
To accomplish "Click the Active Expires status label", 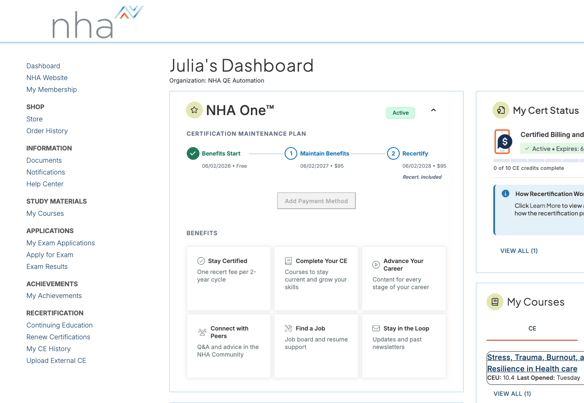I will click(x=552, y=149).
